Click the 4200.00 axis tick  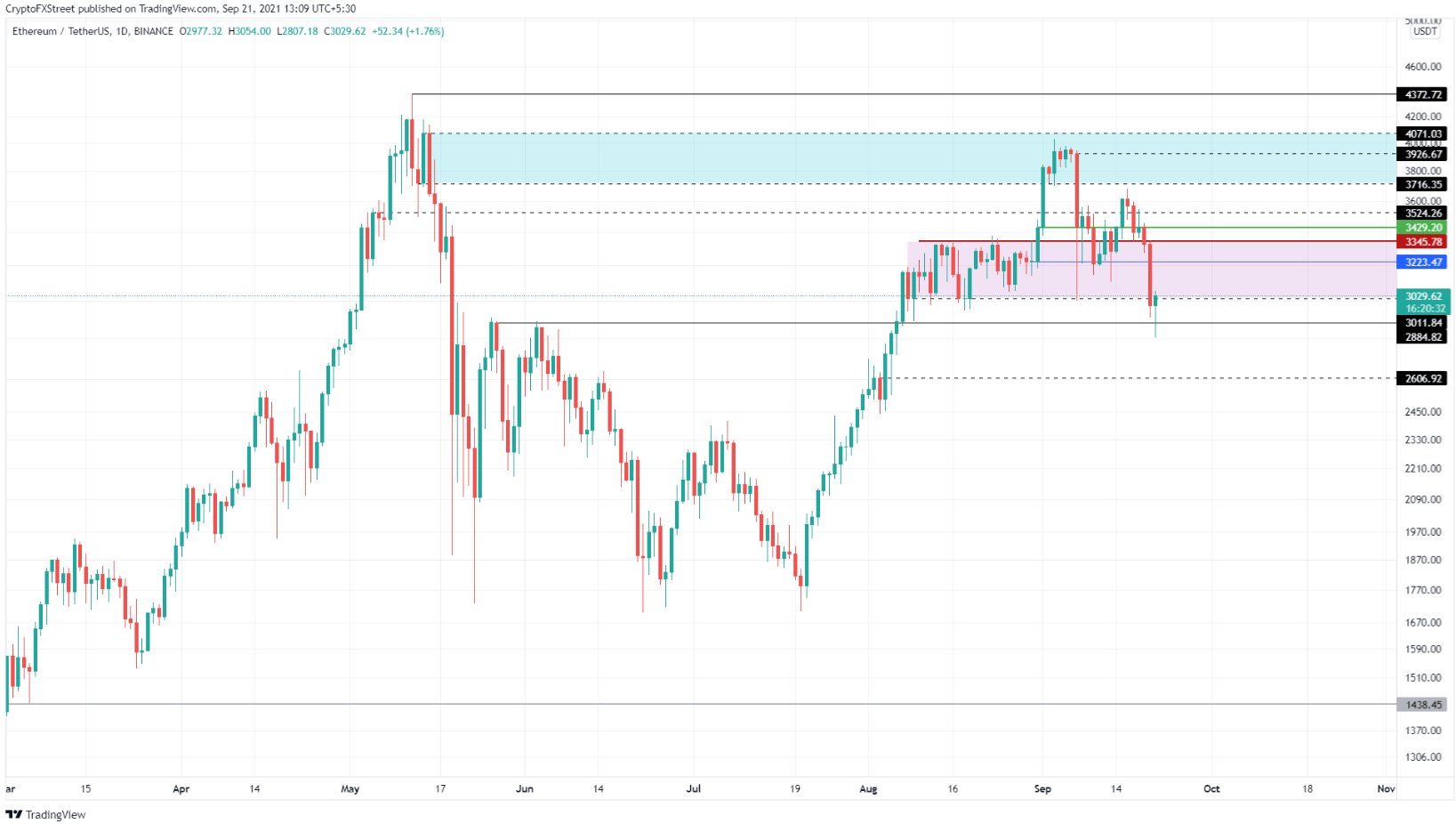click(x=1423, y=117)
